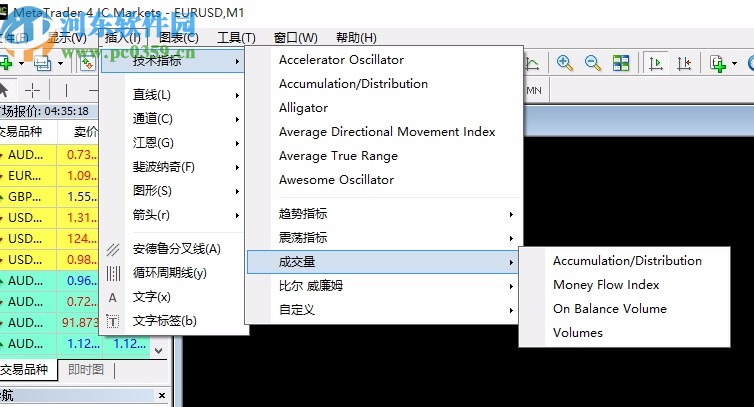Choose Accelerator Oscillator indicator

pos(341,60)
